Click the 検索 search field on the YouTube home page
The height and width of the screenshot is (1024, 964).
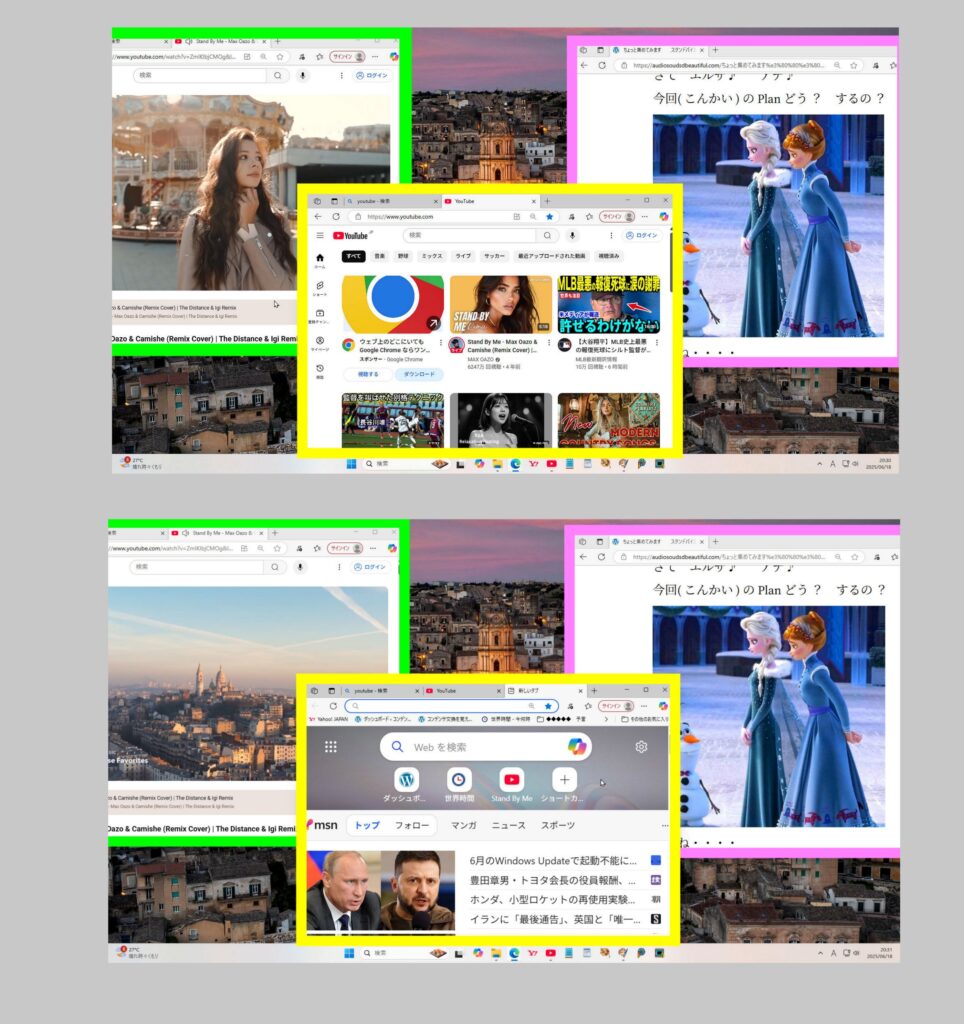[x=471, y=236]
